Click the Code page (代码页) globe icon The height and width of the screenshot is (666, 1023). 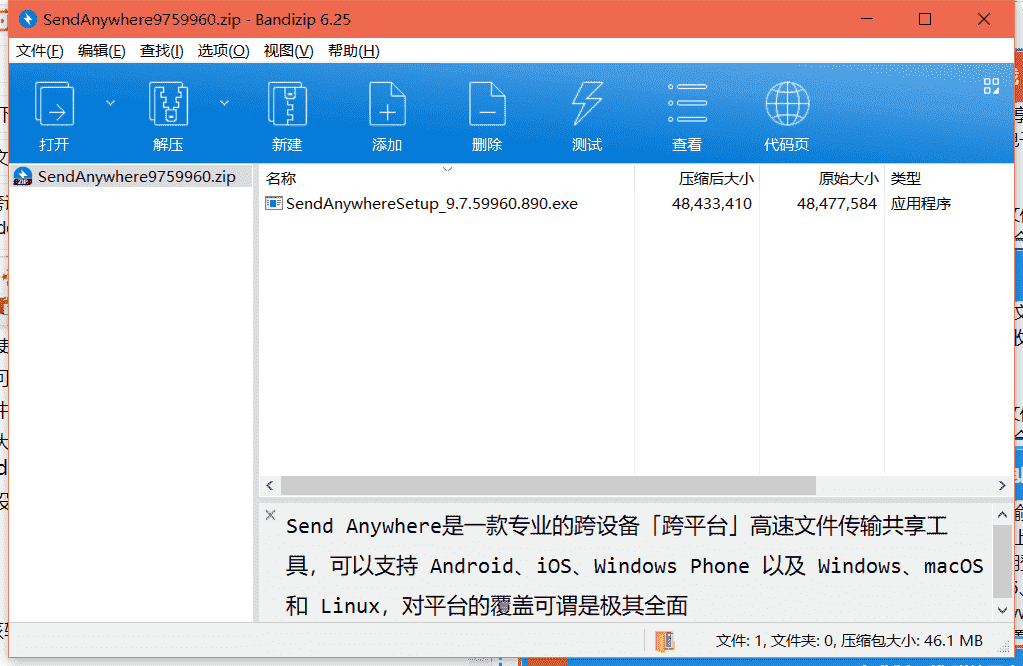coord(787,104)
